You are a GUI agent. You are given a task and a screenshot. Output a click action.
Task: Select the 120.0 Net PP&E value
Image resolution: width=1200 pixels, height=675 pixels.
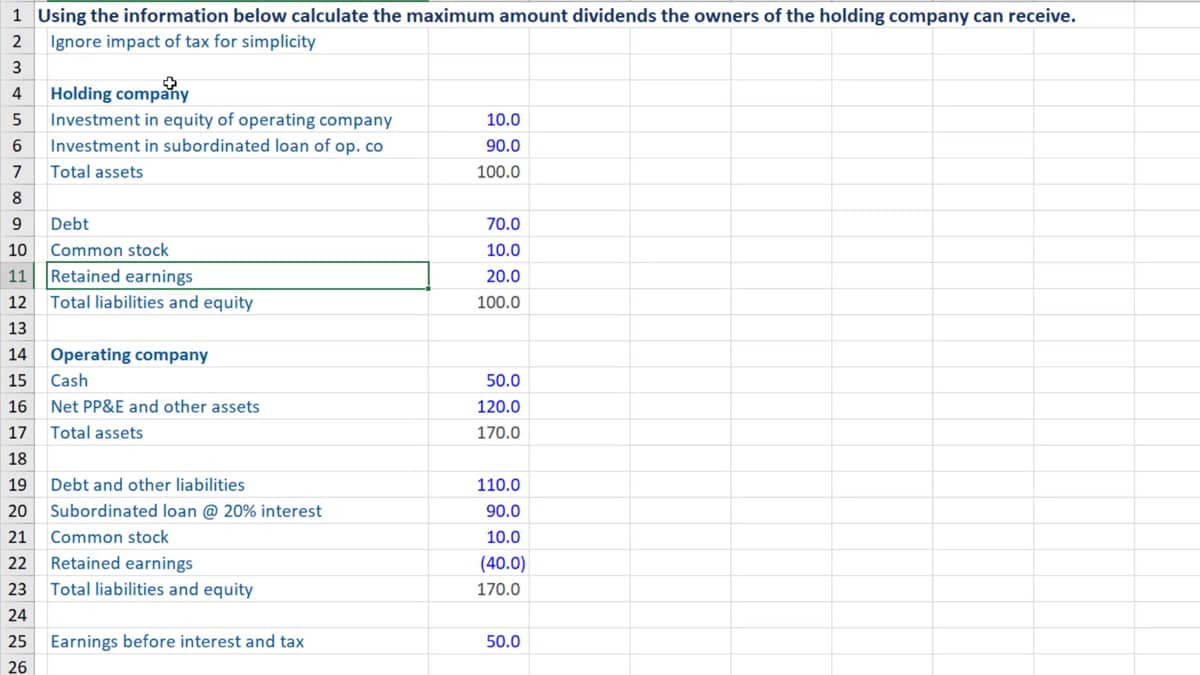[x=499, y=407]
